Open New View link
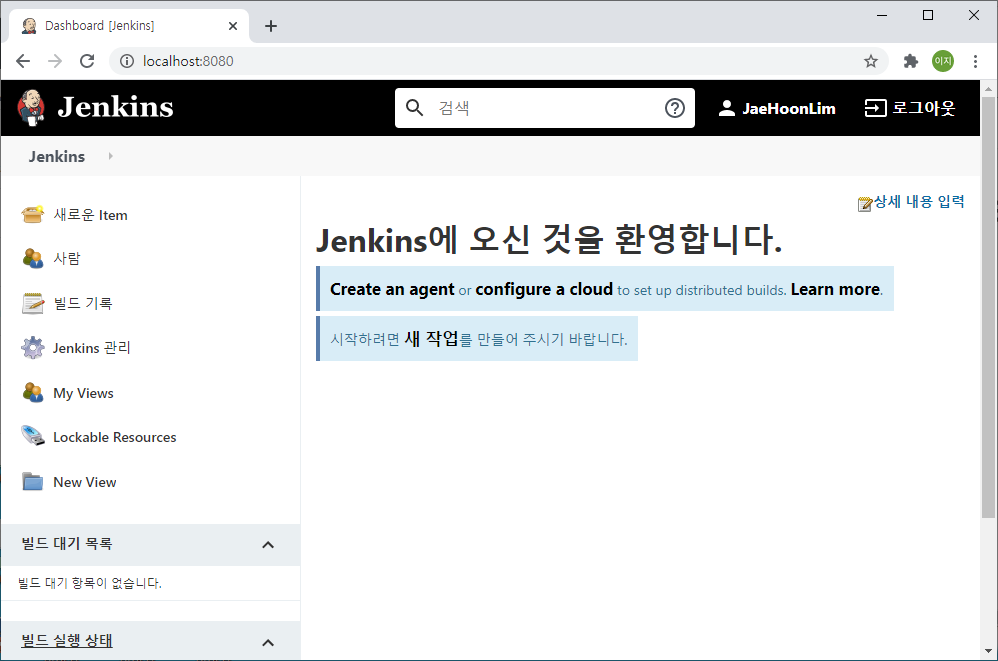The width and height of the screenshot is (998, 661). click(85, 482)
